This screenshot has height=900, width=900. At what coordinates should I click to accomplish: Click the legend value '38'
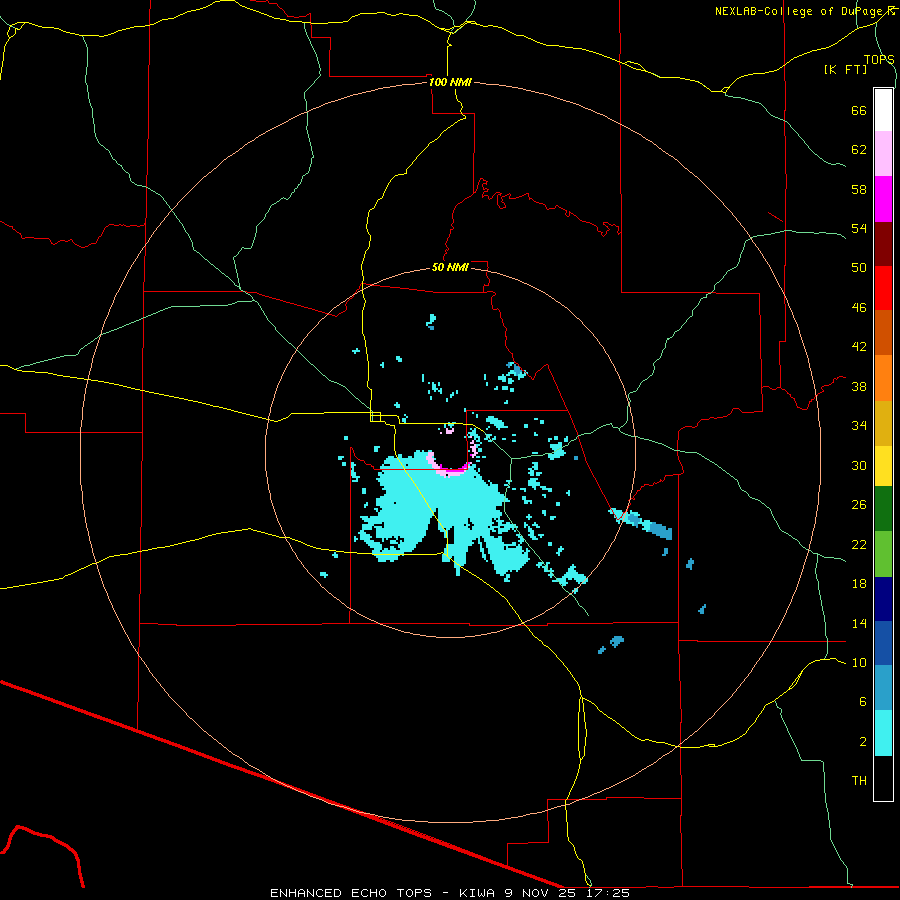click(x=859, y=386)
